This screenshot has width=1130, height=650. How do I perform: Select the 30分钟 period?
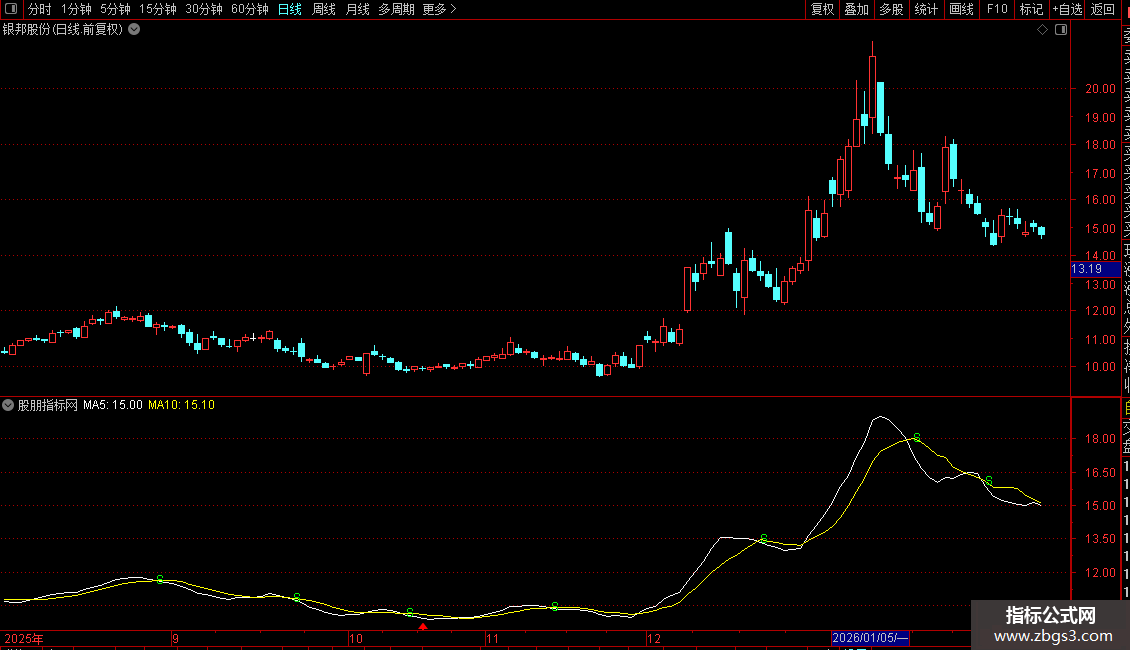tap(204, 9)
